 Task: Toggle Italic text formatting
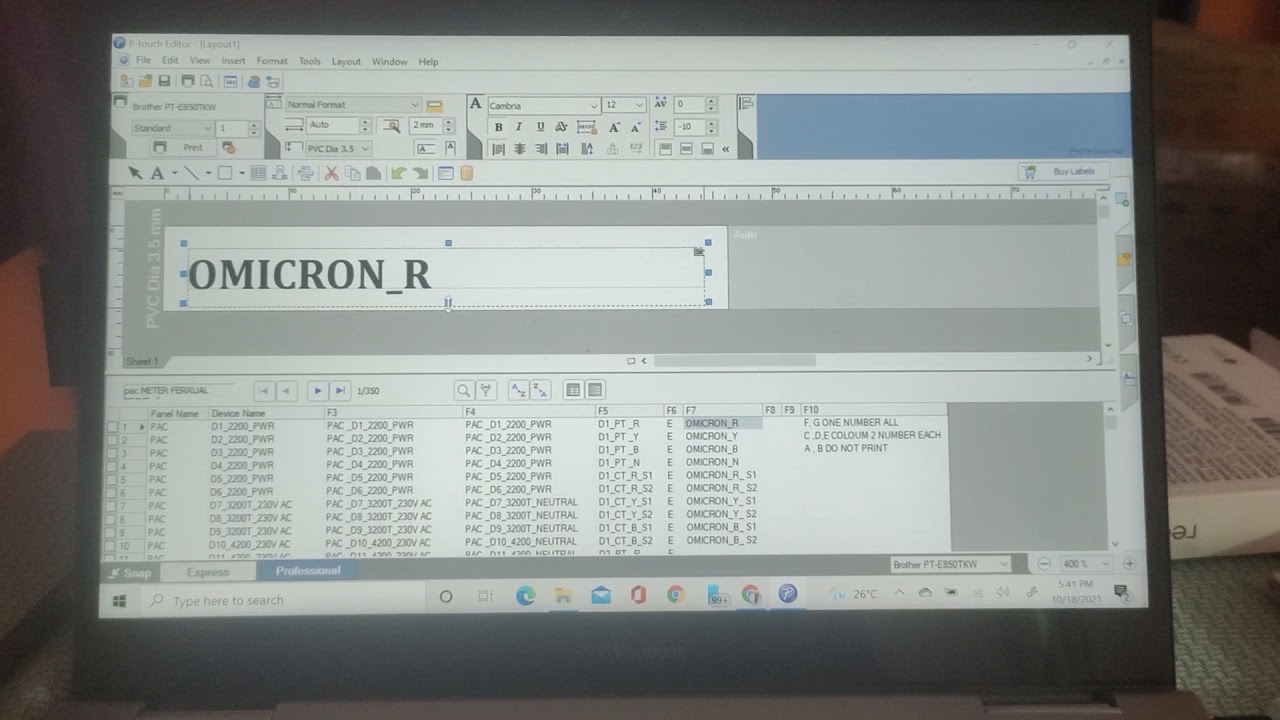(519, 127)
